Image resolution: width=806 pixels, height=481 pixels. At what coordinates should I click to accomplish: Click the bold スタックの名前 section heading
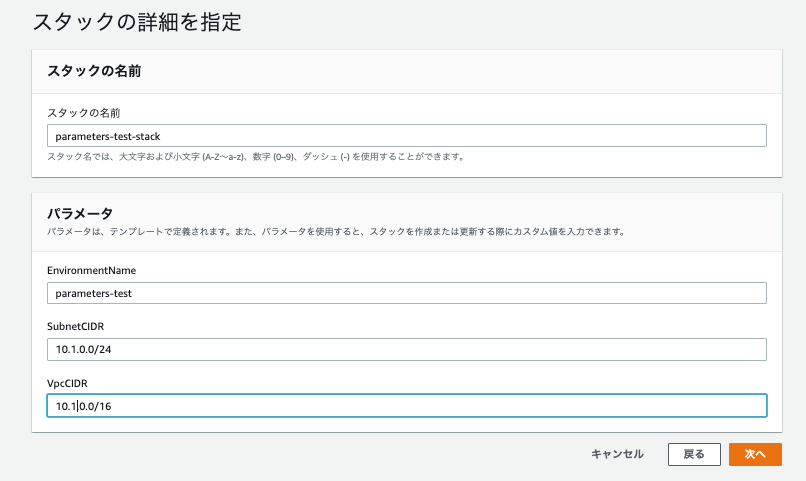[x=94, y=71]
